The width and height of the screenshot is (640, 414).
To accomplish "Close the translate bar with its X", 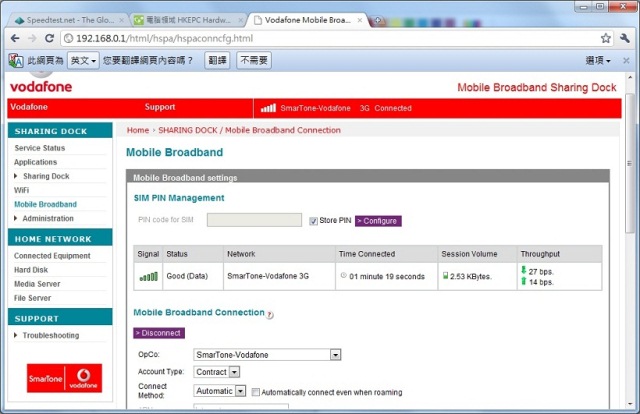I will (626, 60).
